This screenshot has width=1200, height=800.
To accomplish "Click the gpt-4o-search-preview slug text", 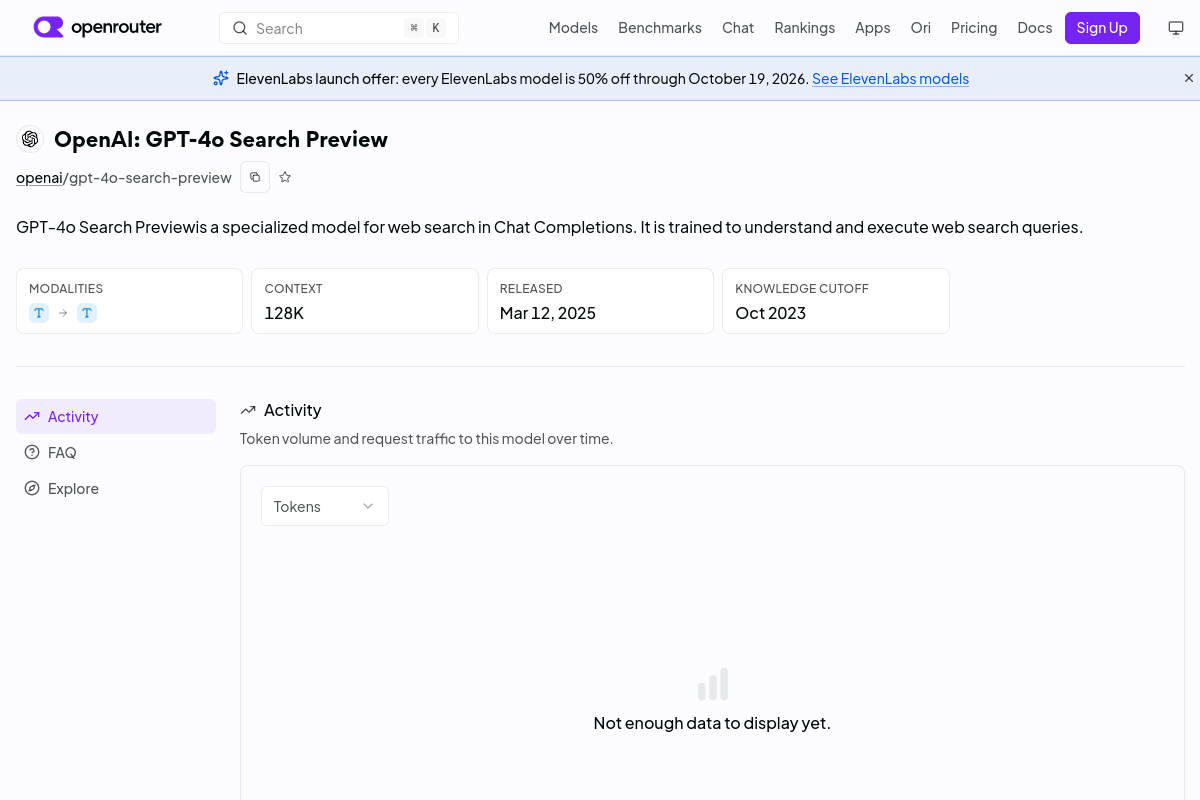I will pos(150,177).
